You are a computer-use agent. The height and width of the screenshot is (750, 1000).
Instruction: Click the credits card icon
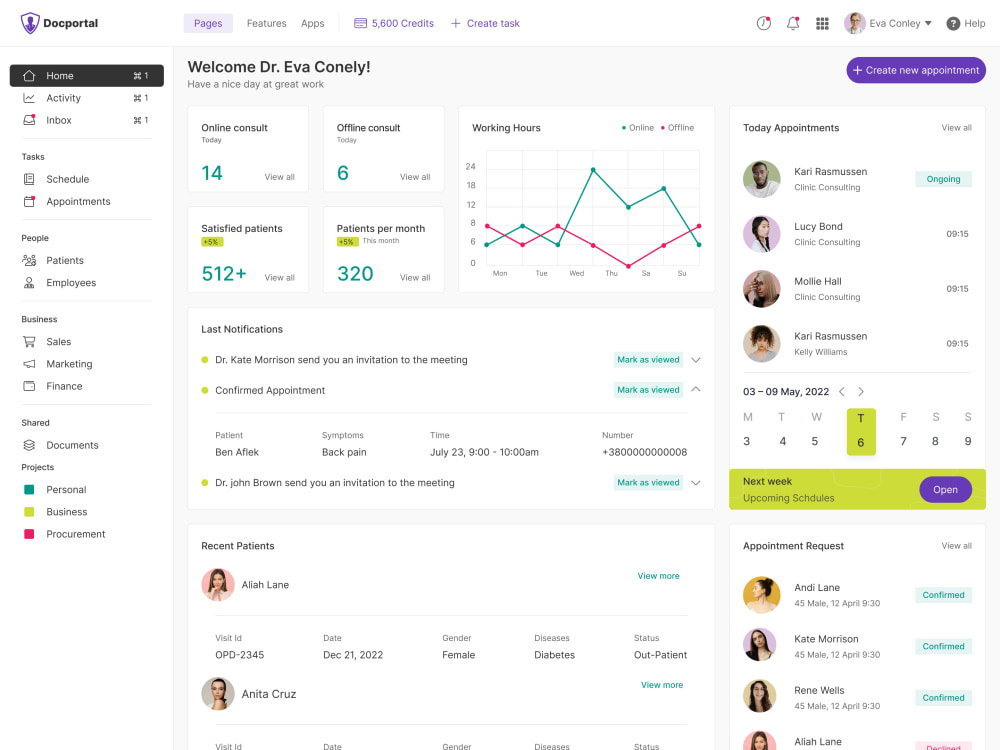[360, 24]
